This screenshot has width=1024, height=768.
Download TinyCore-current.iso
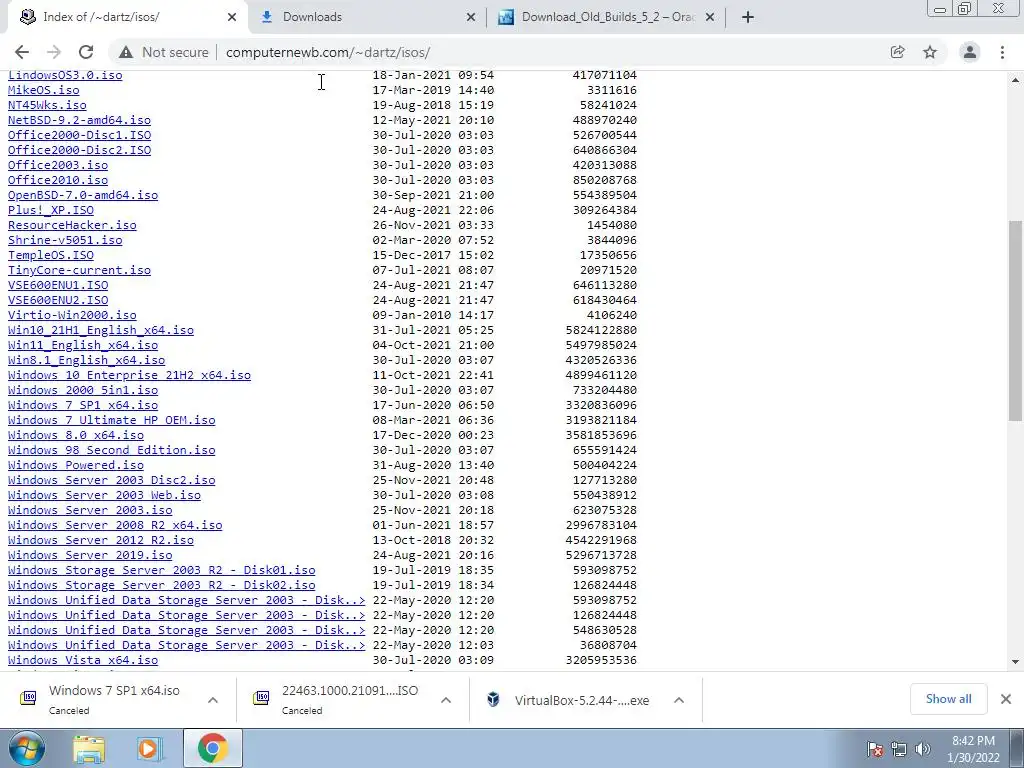(x=79, y=270)
